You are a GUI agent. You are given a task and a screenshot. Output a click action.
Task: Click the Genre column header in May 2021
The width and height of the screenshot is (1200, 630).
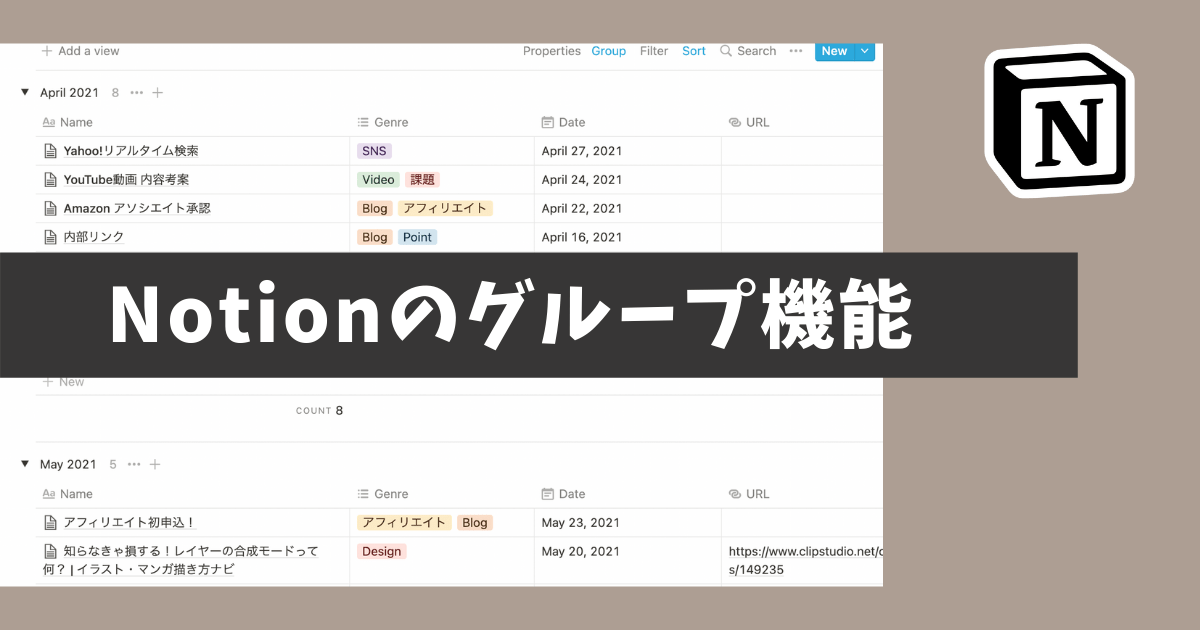click(x=383, y=494)
